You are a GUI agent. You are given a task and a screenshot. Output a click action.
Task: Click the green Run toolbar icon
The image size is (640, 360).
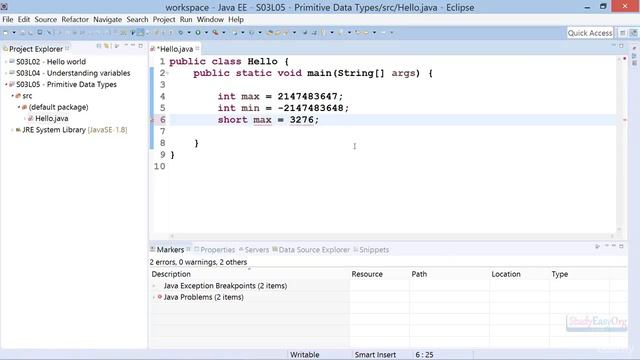[x=198, y=33]
